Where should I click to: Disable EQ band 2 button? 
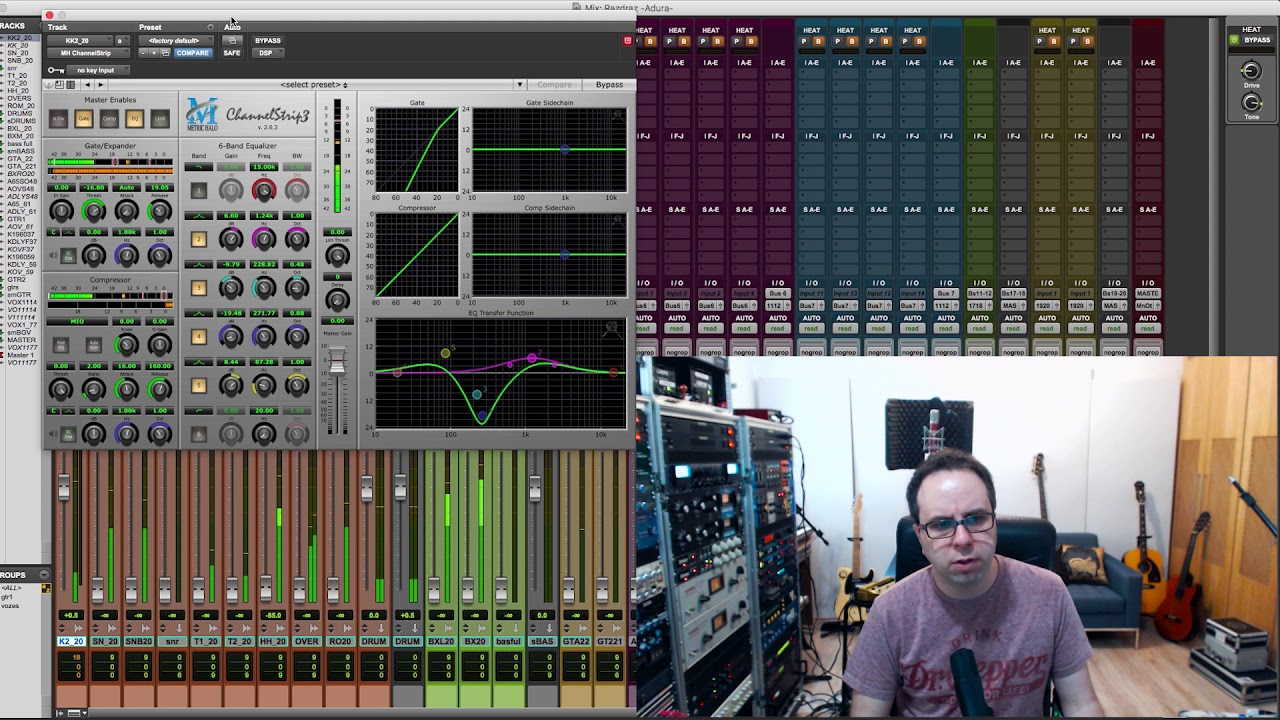[x=199, y=239]
